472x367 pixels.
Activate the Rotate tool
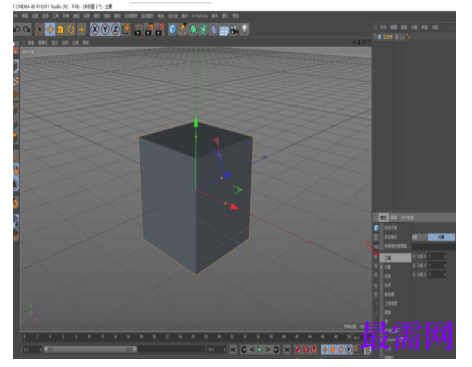point(71,30)
